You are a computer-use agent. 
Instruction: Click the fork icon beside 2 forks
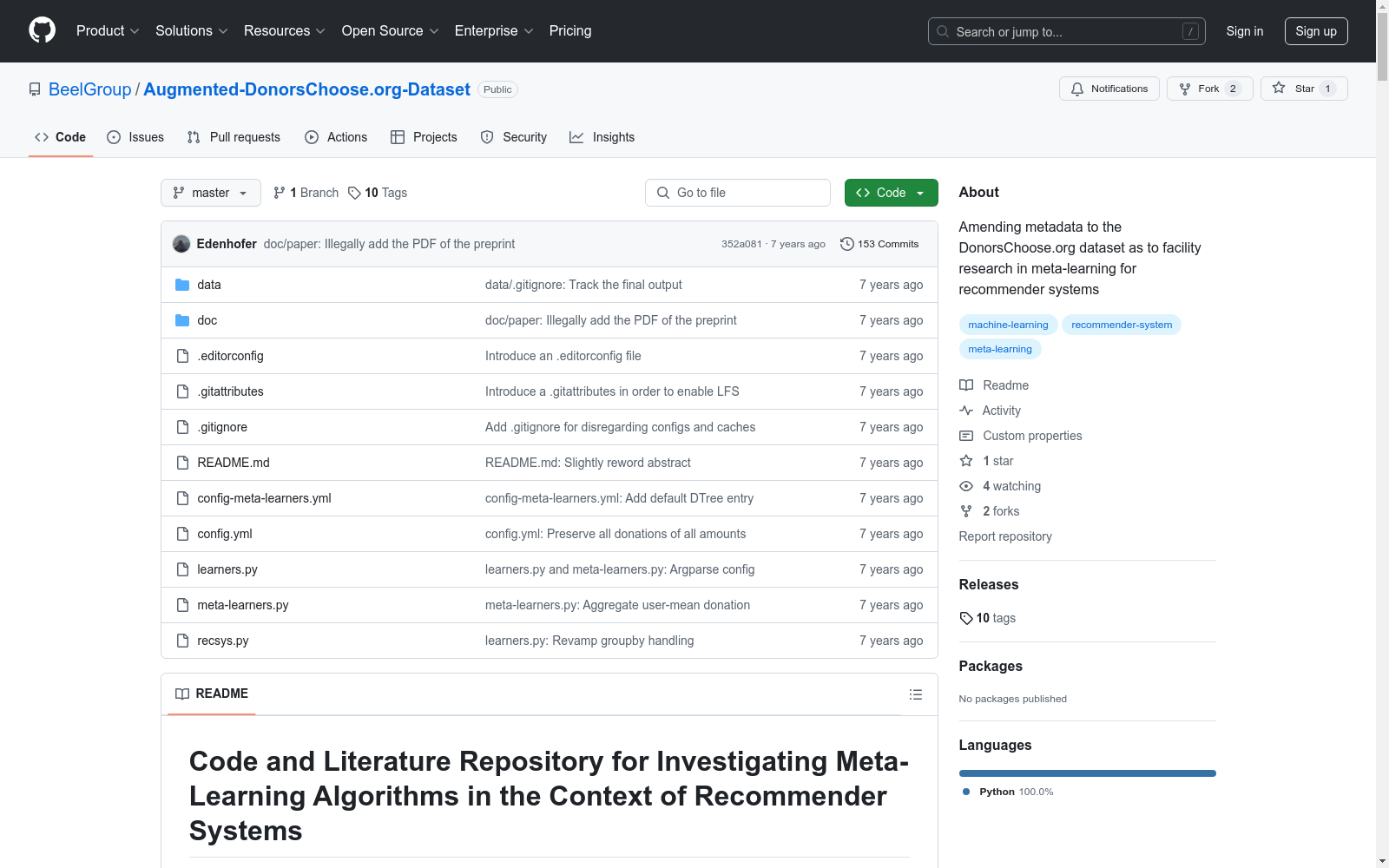point(966,511)
